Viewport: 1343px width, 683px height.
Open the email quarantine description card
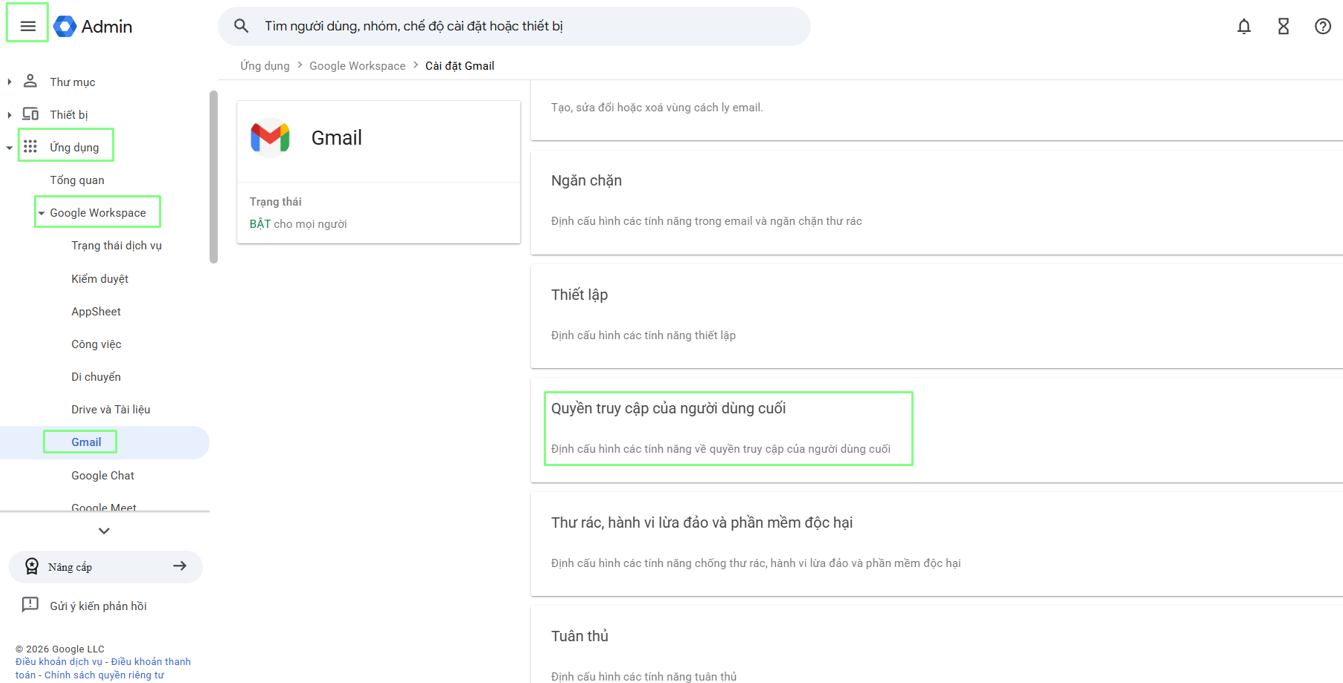pyautogui.click(x=937, y=108)
